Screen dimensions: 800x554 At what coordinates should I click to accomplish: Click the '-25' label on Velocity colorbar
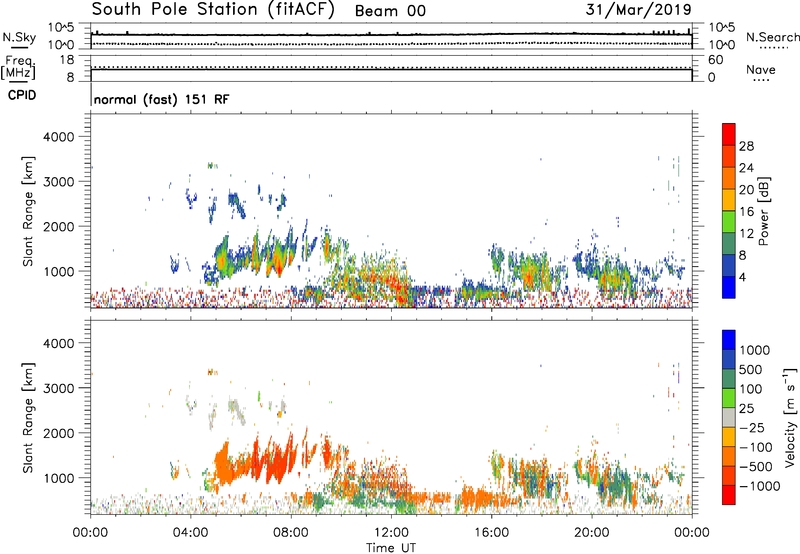pyautogui.click(x=751, y=428)
